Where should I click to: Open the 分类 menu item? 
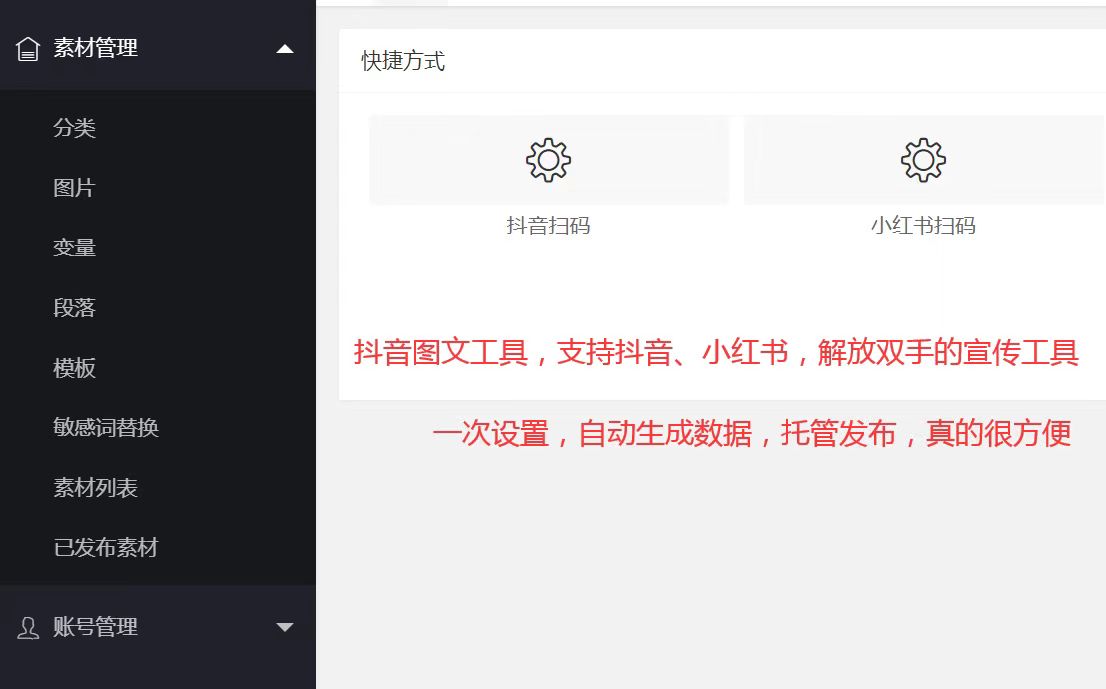coord(74,128)
